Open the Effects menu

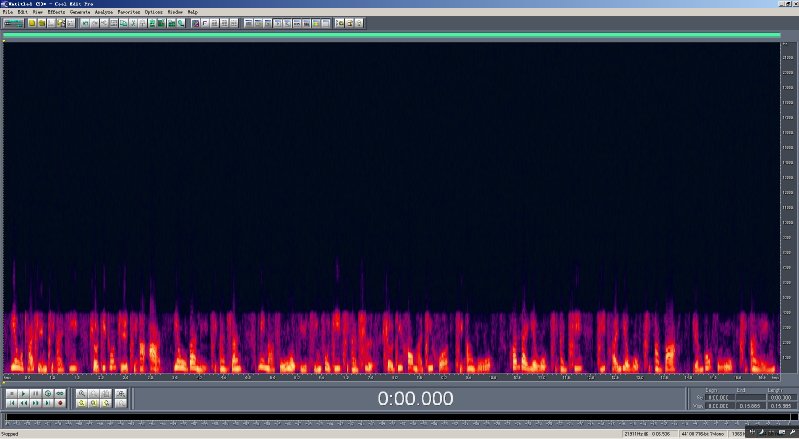coord(56,12)
